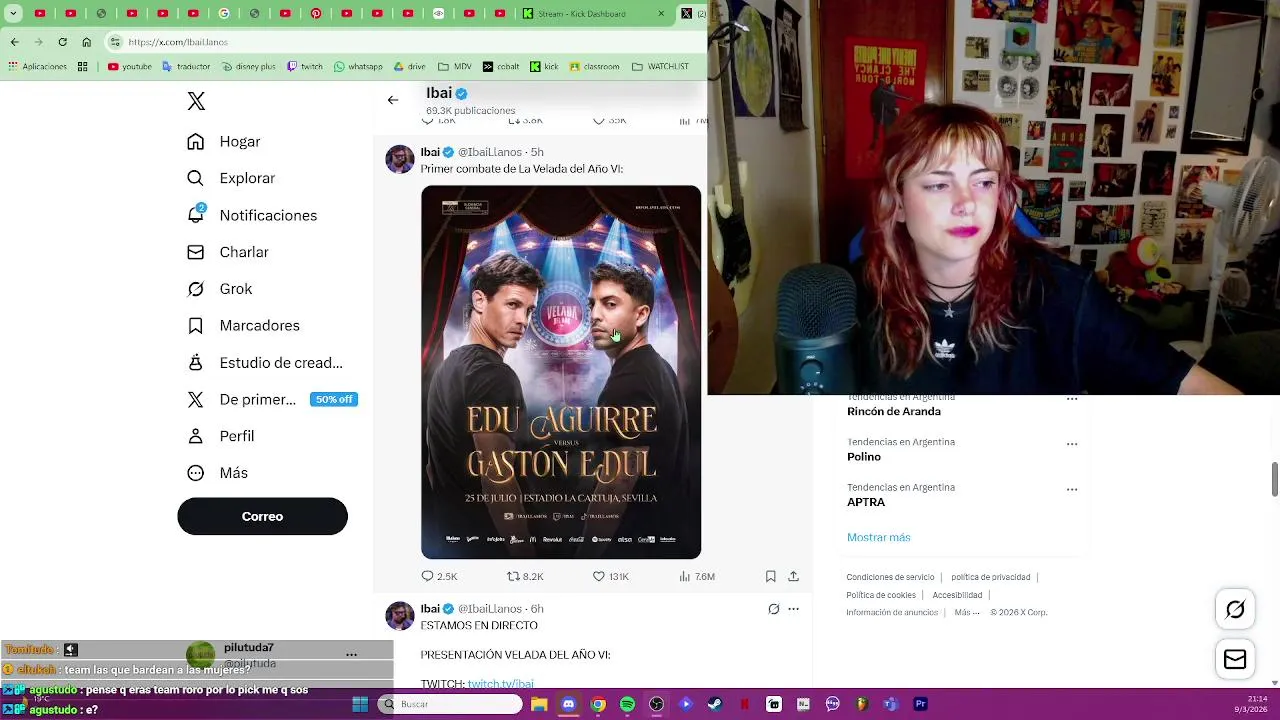Open Ibai avatar on ESTAMOS EN DIRECTO post
The width and height of the screenshot is (1280, 720).
(400, 616)
